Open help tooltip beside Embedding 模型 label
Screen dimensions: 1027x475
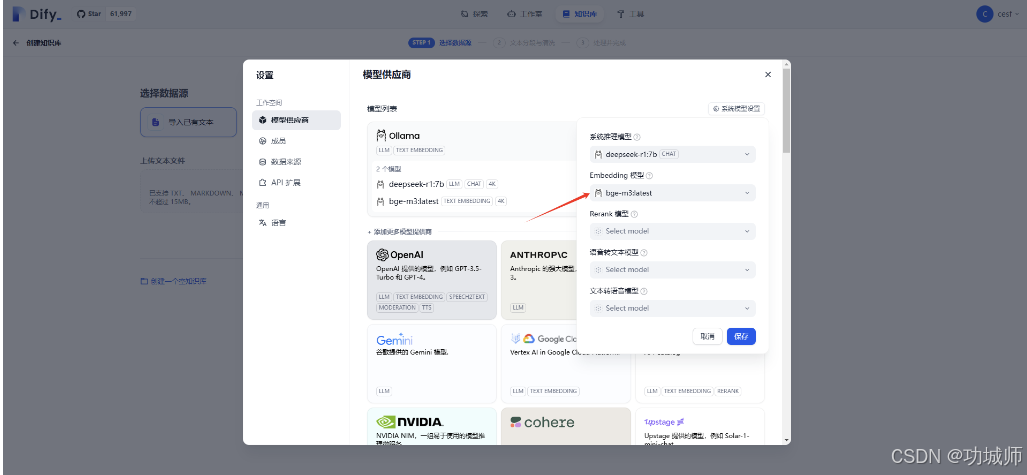(649, 176)
